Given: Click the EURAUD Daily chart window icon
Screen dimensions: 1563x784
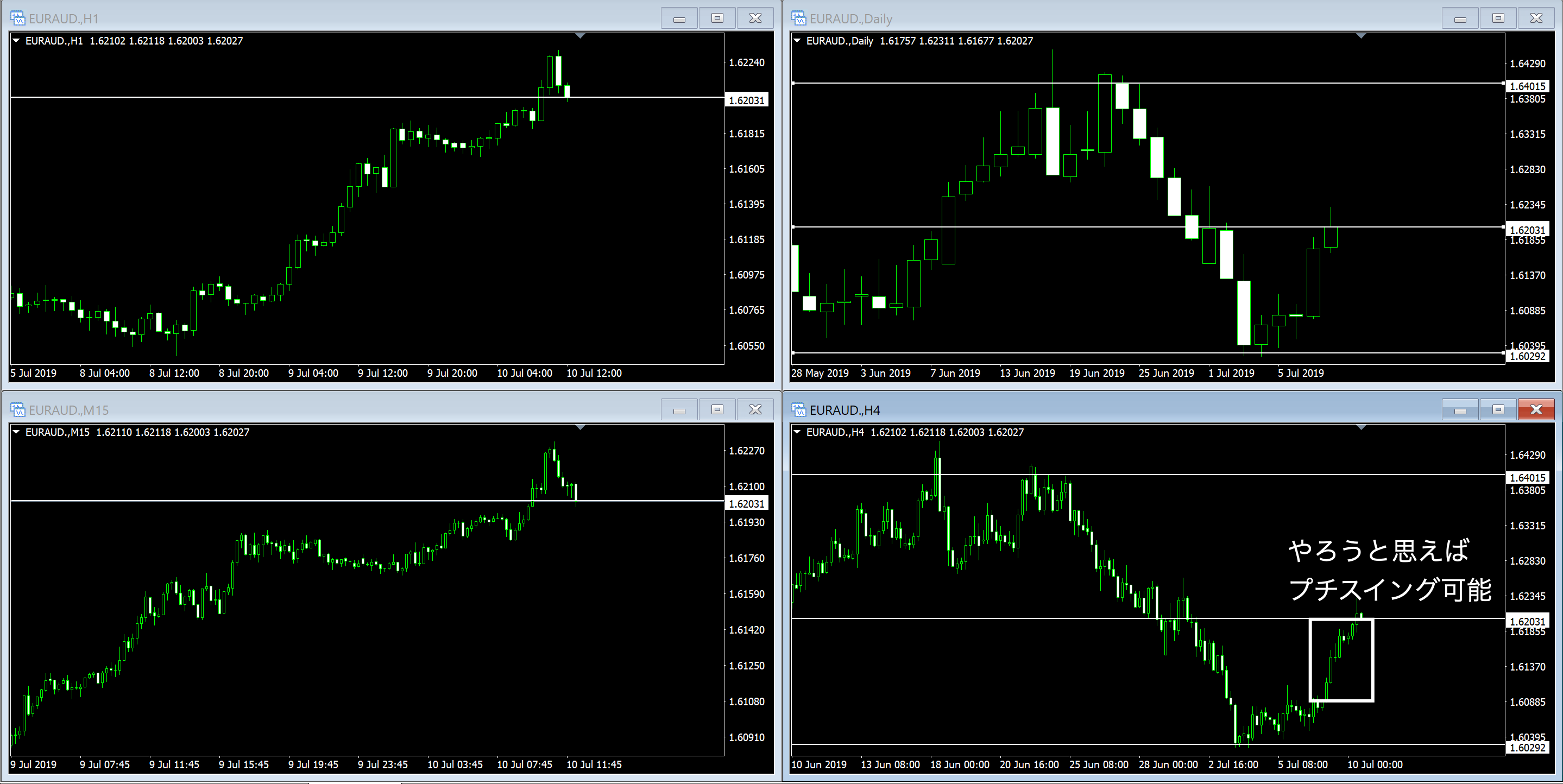Looking at the screenshot, I should [x=798, y=18].
